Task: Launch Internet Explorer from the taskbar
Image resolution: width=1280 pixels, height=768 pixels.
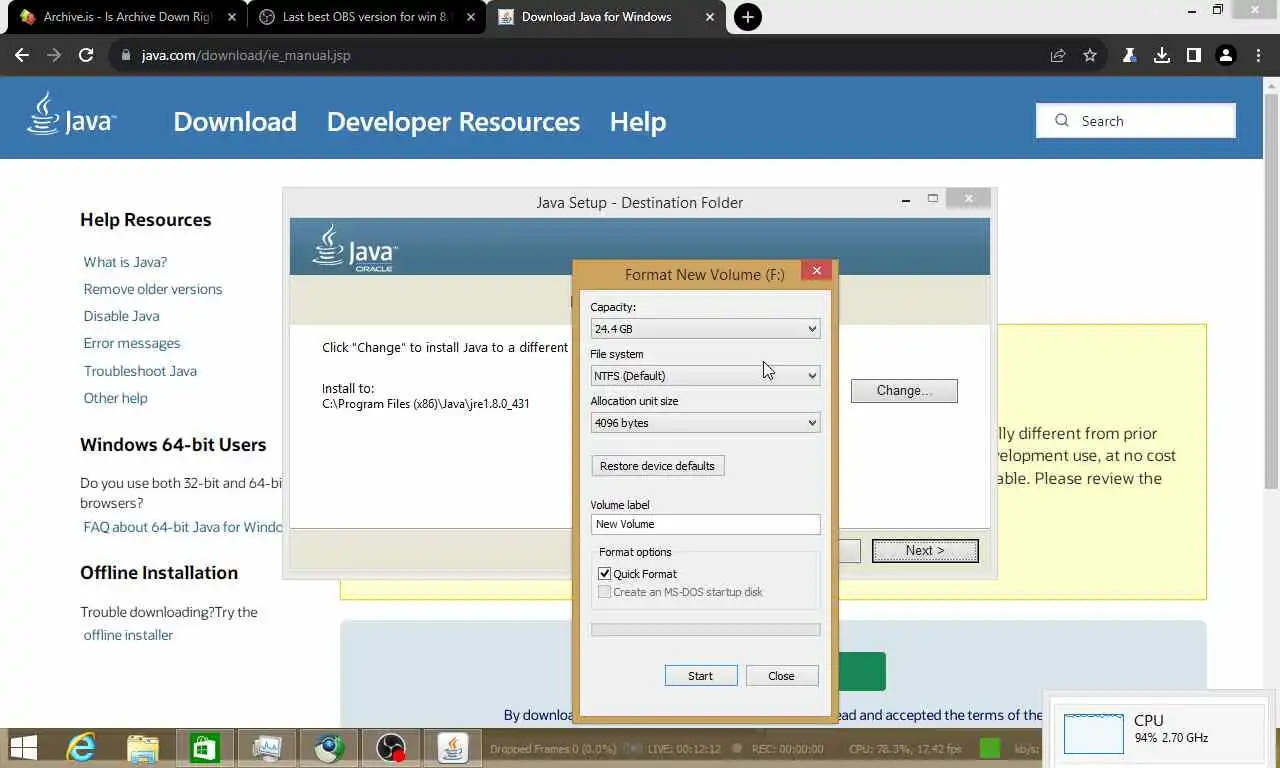Action: click(x=80, y=748)
